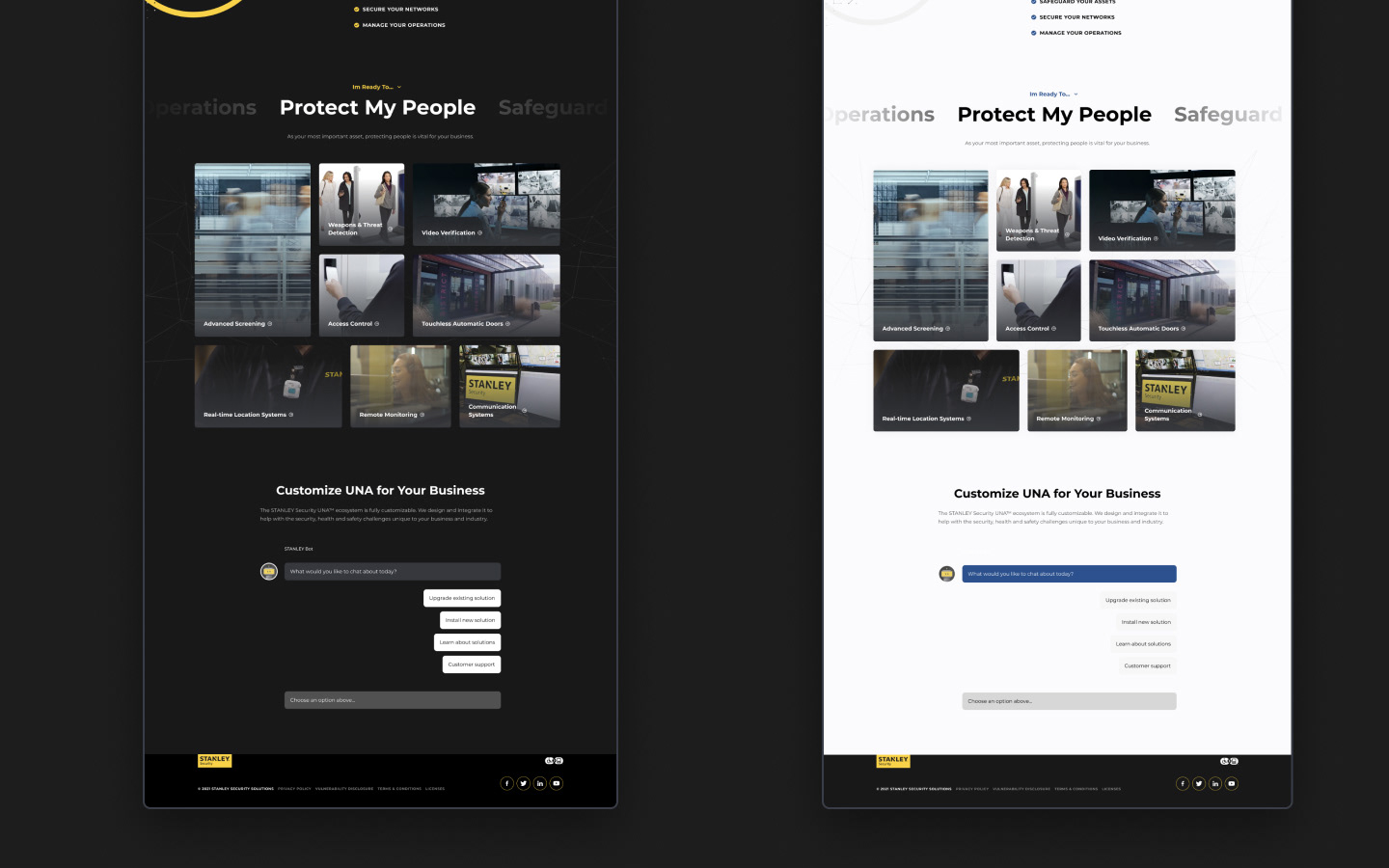Screen dimensions: 1389x868
Task: Choose 'Customer support' in dark chat
Action: (472, 665)
